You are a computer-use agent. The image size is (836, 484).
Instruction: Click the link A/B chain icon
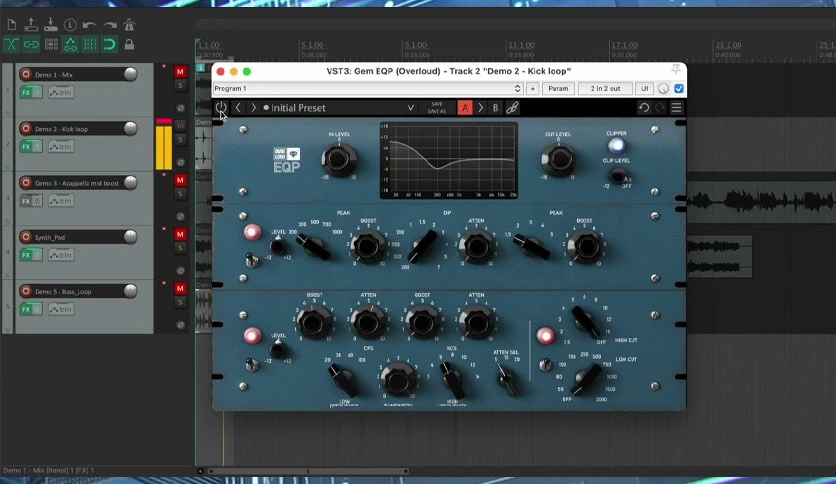click(512, 108)
